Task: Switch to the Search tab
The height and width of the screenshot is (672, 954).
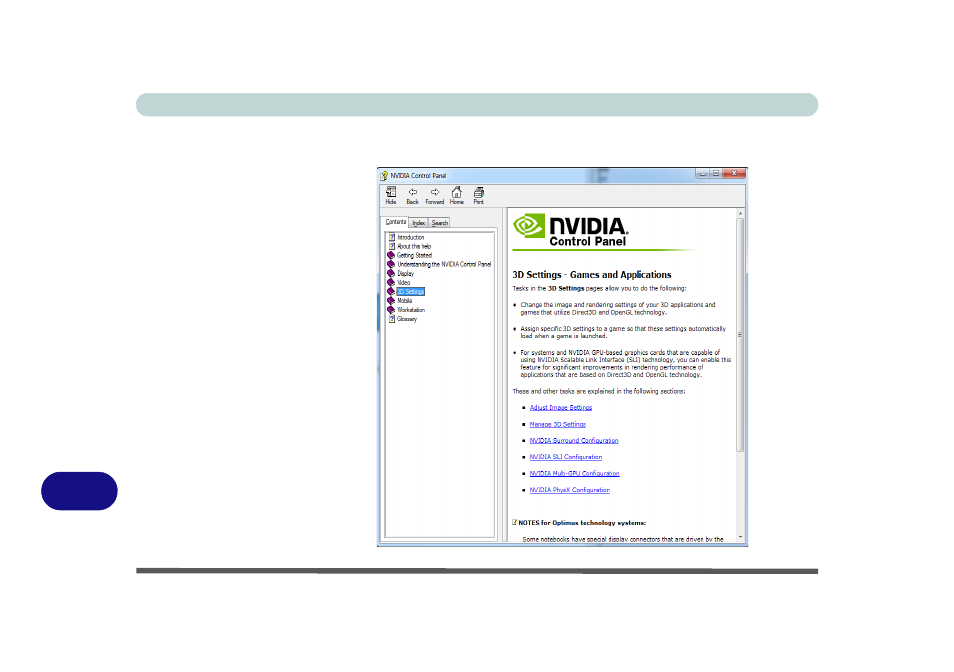Action: [x=439, y=223]
